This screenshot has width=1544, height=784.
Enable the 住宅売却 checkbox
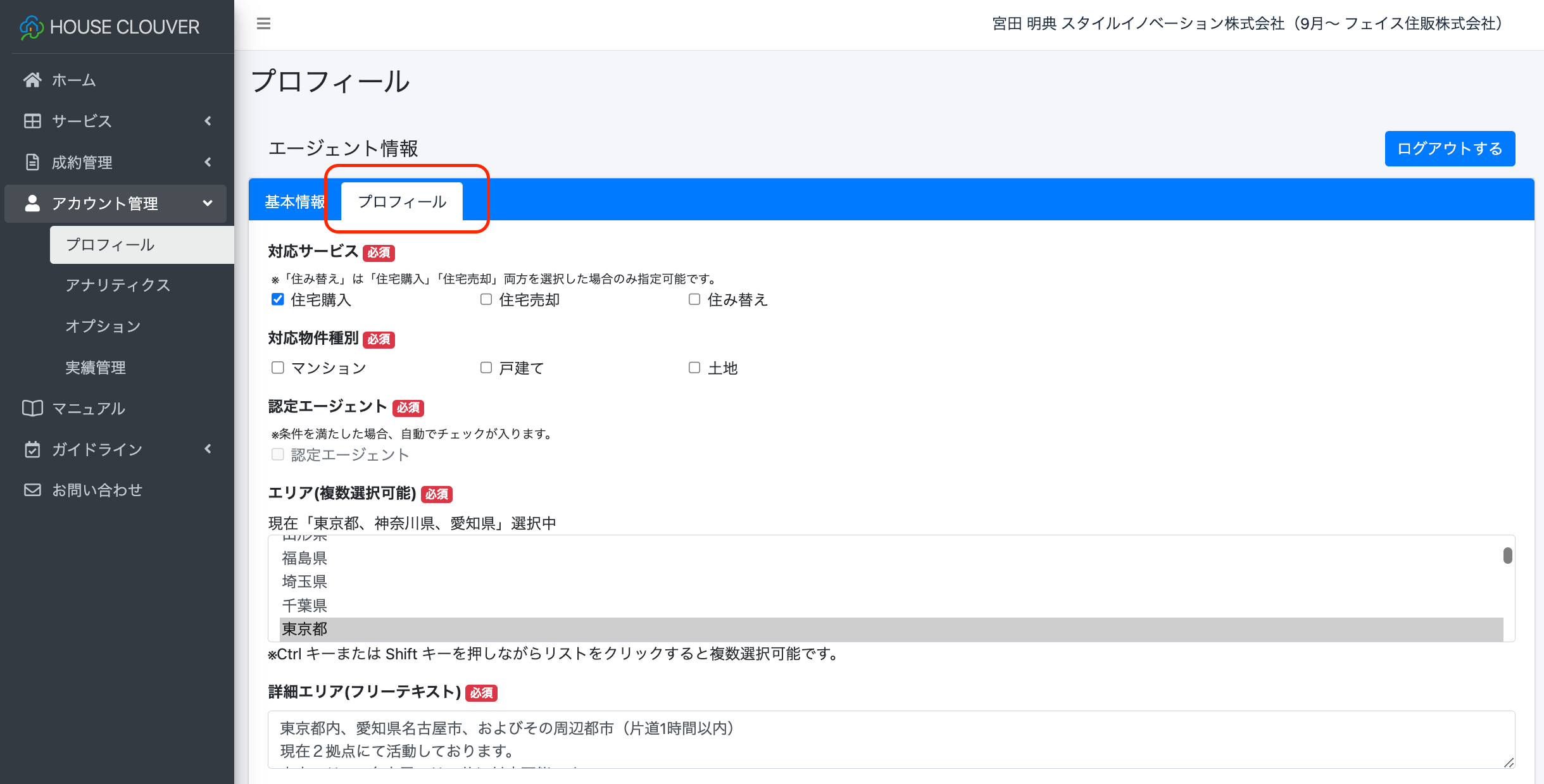pos(486,299)
